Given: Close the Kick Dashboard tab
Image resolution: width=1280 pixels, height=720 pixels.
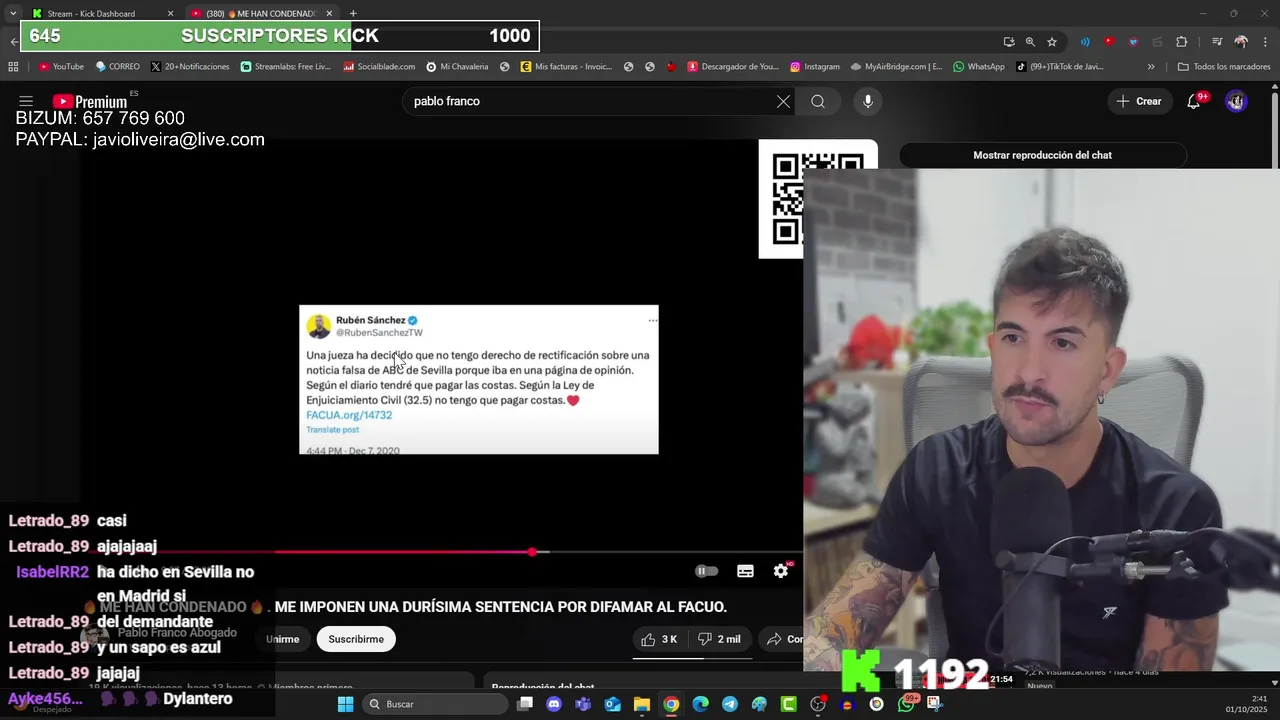Looking at the screenshot, I should click(x=170, y=14).
